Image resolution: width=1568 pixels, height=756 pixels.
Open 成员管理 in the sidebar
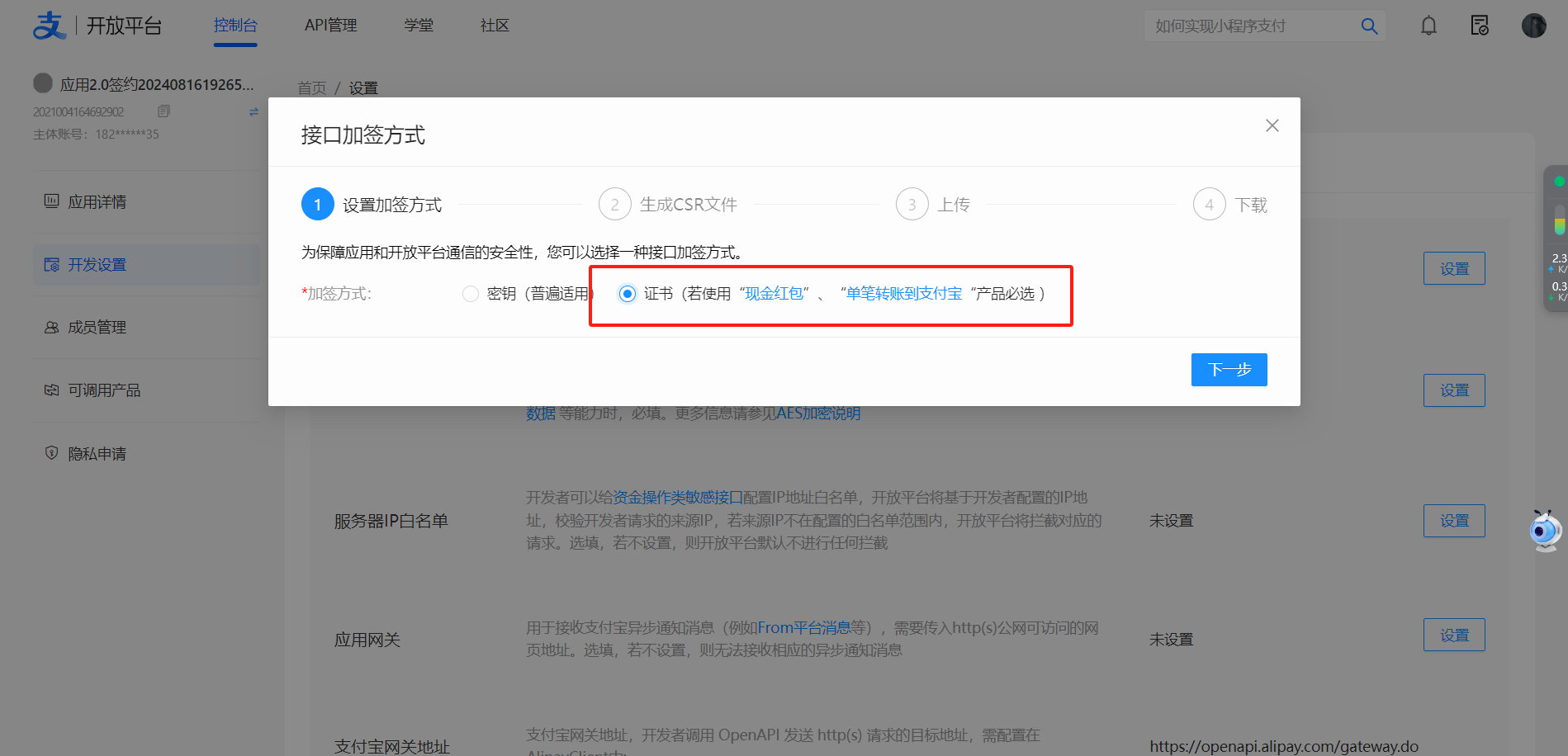coord(97,328)
